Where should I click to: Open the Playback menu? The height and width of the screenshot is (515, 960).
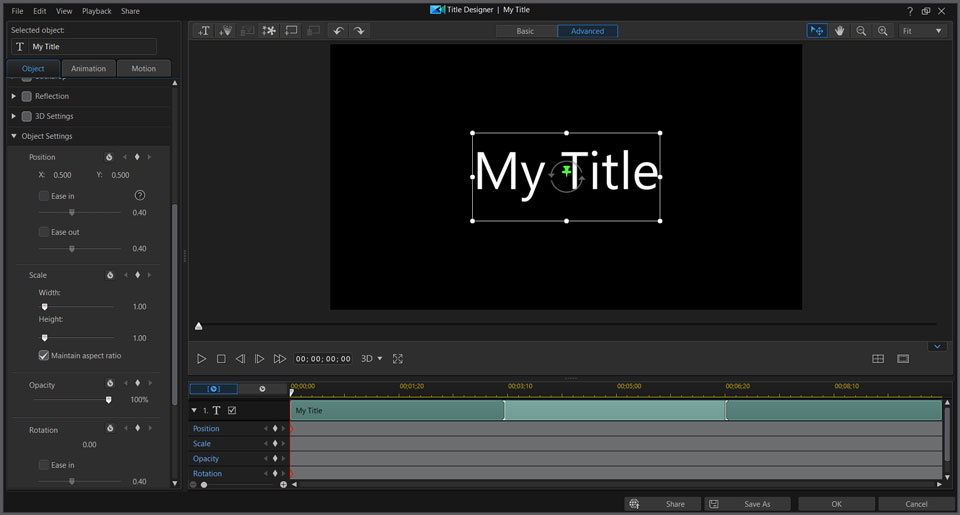pyautogui.click(x=97, y=11)
